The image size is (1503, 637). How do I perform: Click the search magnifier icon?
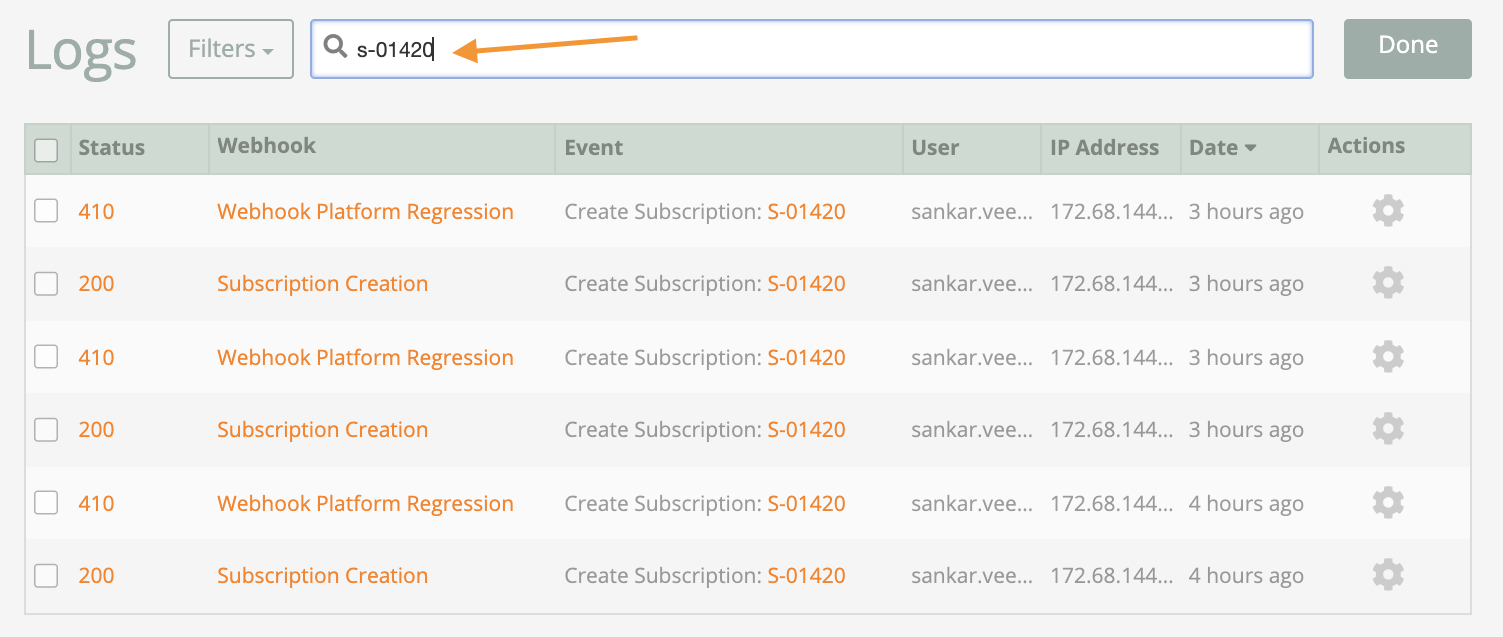(x=335, y=46)
